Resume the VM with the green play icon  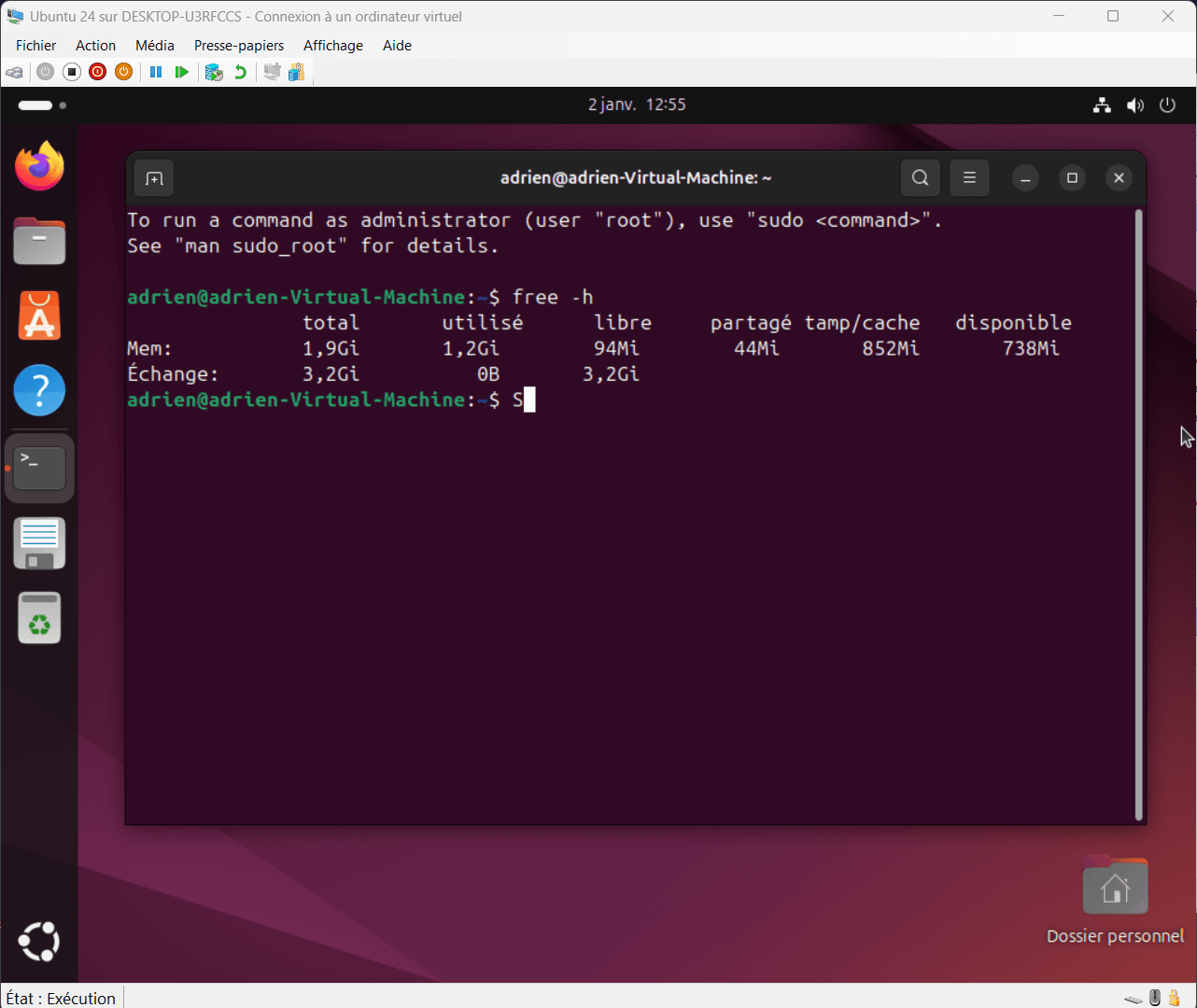click(x=182, y=72)
